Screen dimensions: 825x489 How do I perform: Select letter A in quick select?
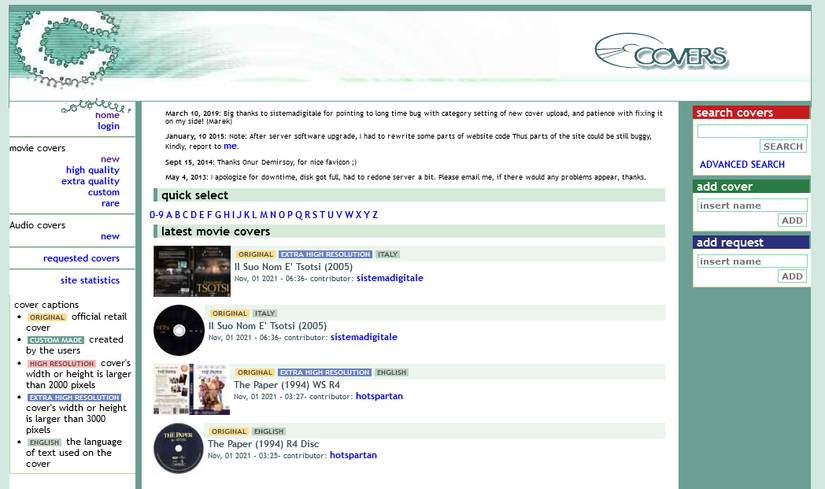pos(169,215)
